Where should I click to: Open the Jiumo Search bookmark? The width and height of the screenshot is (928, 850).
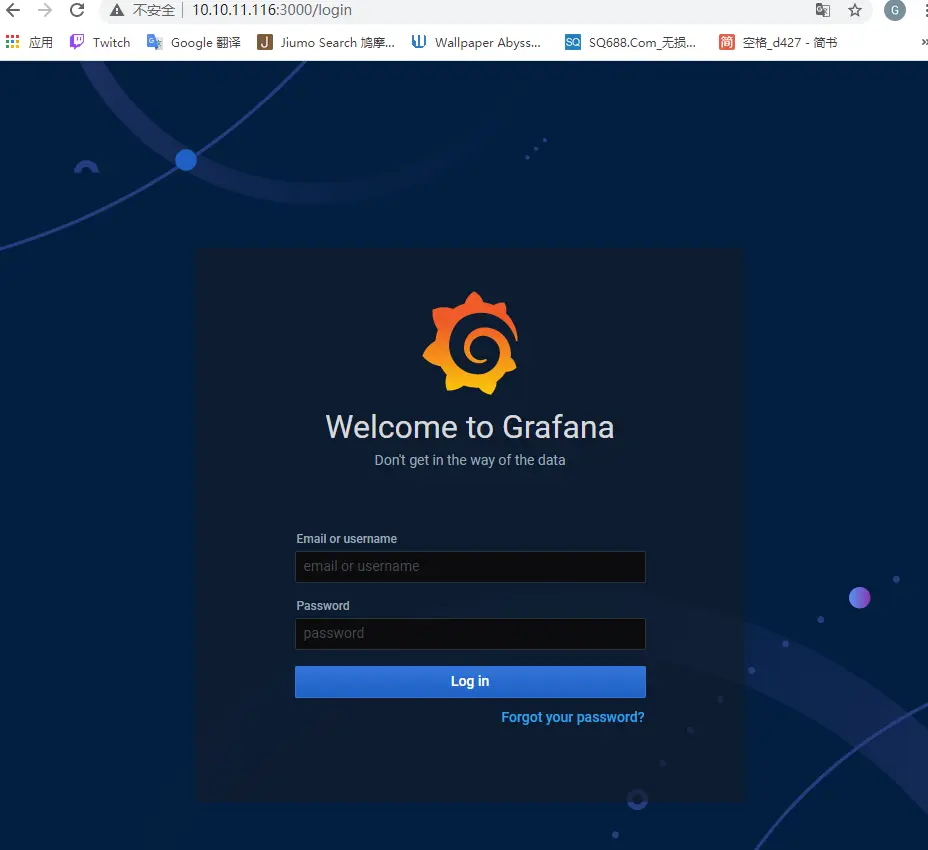click(x=326, y=42)
